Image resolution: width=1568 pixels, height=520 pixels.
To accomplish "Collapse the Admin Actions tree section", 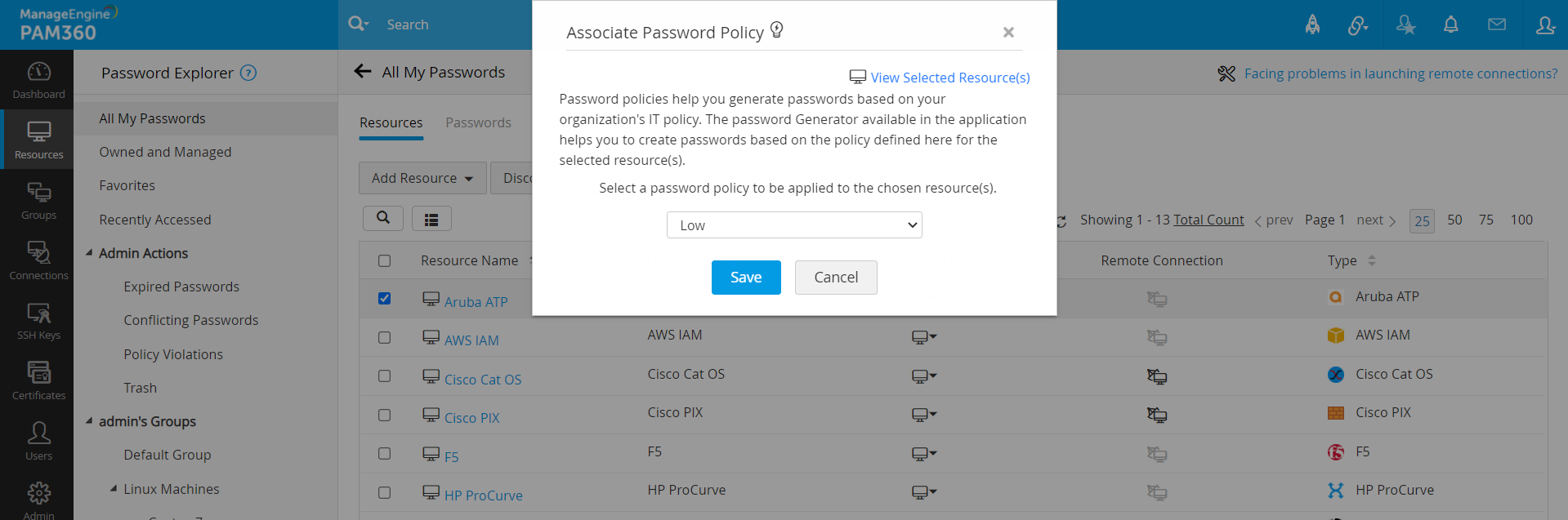I will pyautogui.click(x=89, y=253).
